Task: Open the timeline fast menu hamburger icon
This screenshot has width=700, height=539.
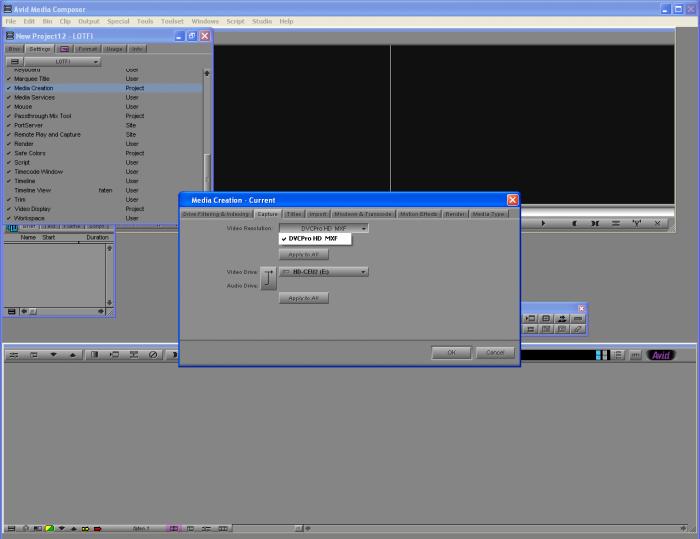Action: click(x=11, y=529)
